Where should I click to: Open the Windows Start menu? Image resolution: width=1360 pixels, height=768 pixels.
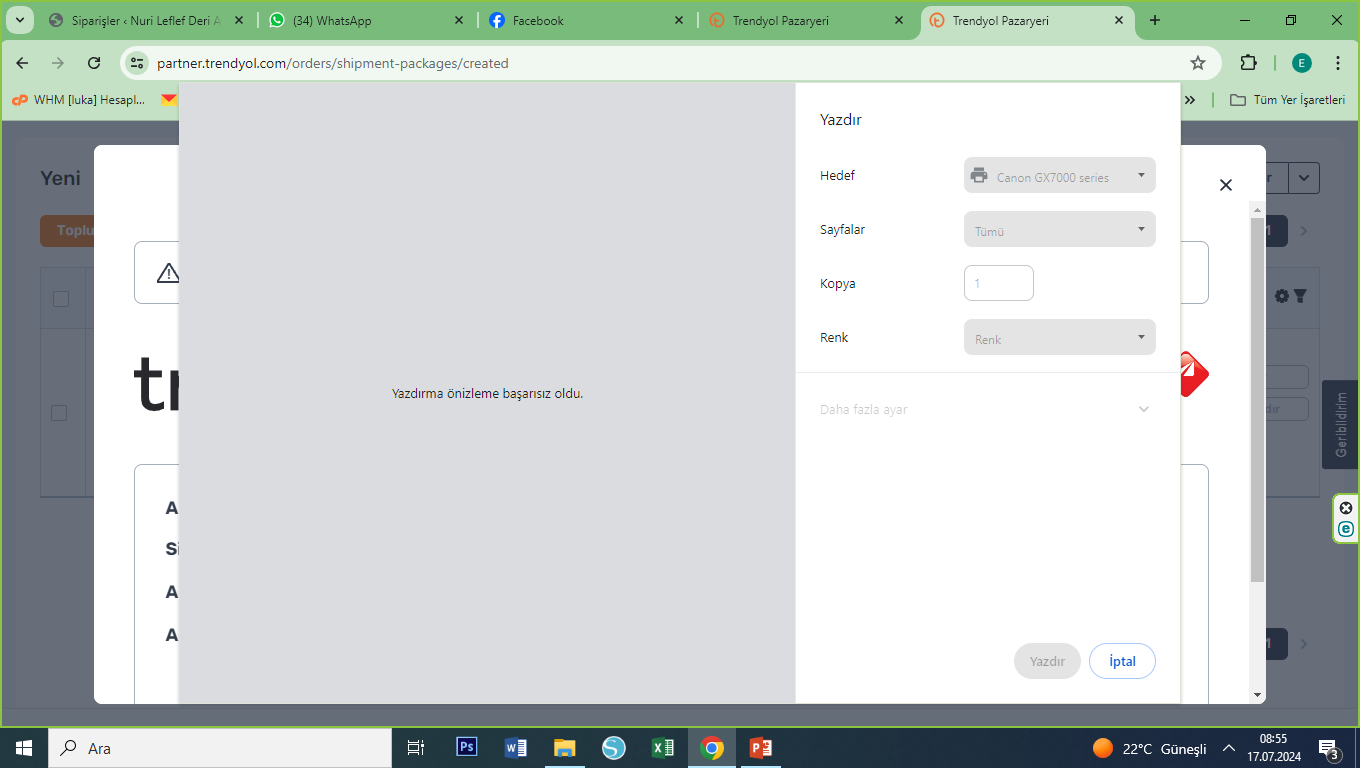[23, 748]
